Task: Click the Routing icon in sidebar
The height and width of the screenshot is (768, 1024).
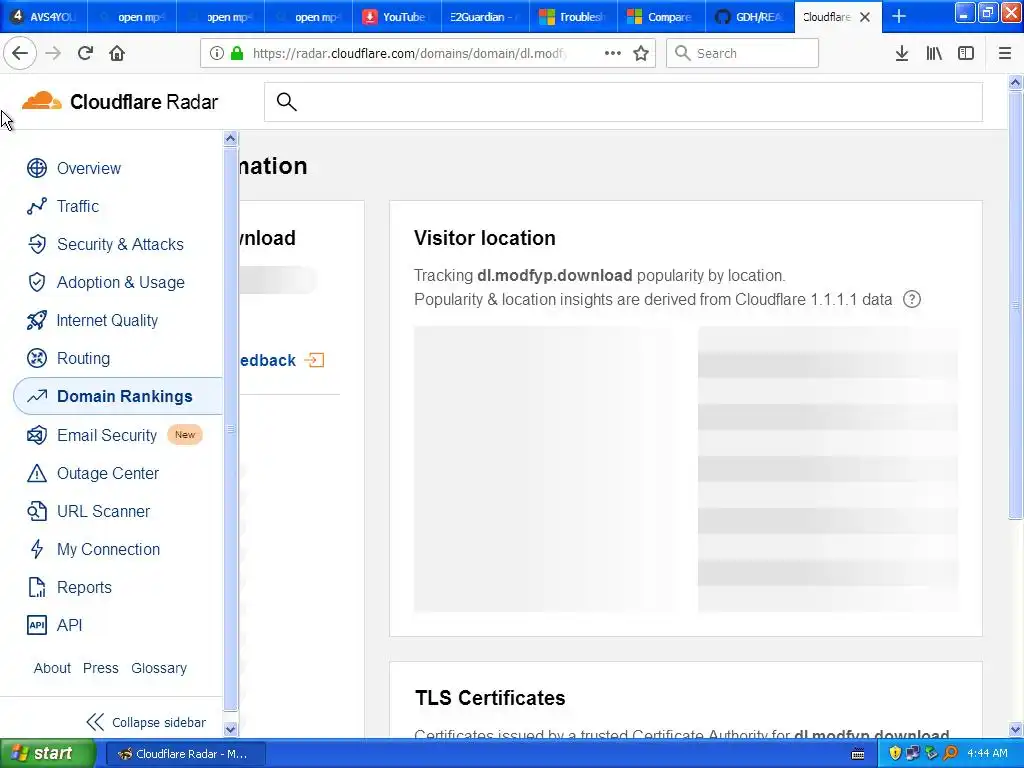Action: pyautogui.click(x=37, y=359)
